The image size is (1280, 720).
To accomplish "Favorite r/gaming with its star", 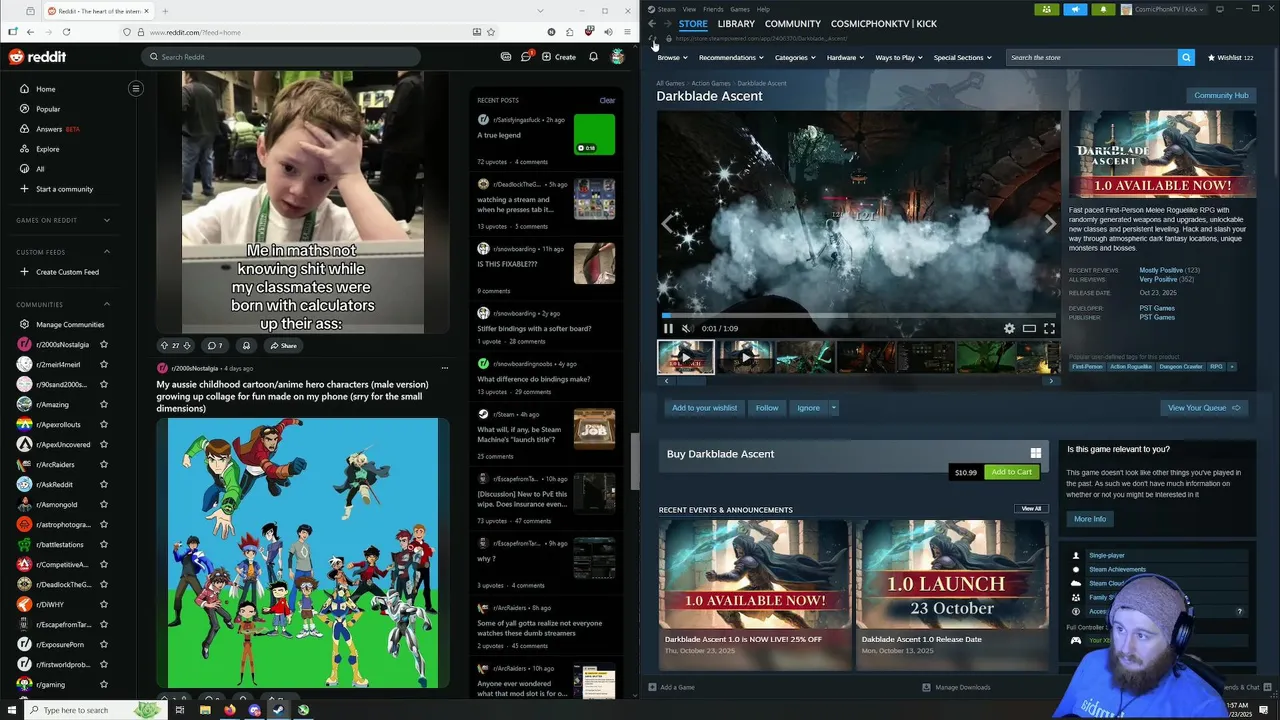I will click(104, 684).
